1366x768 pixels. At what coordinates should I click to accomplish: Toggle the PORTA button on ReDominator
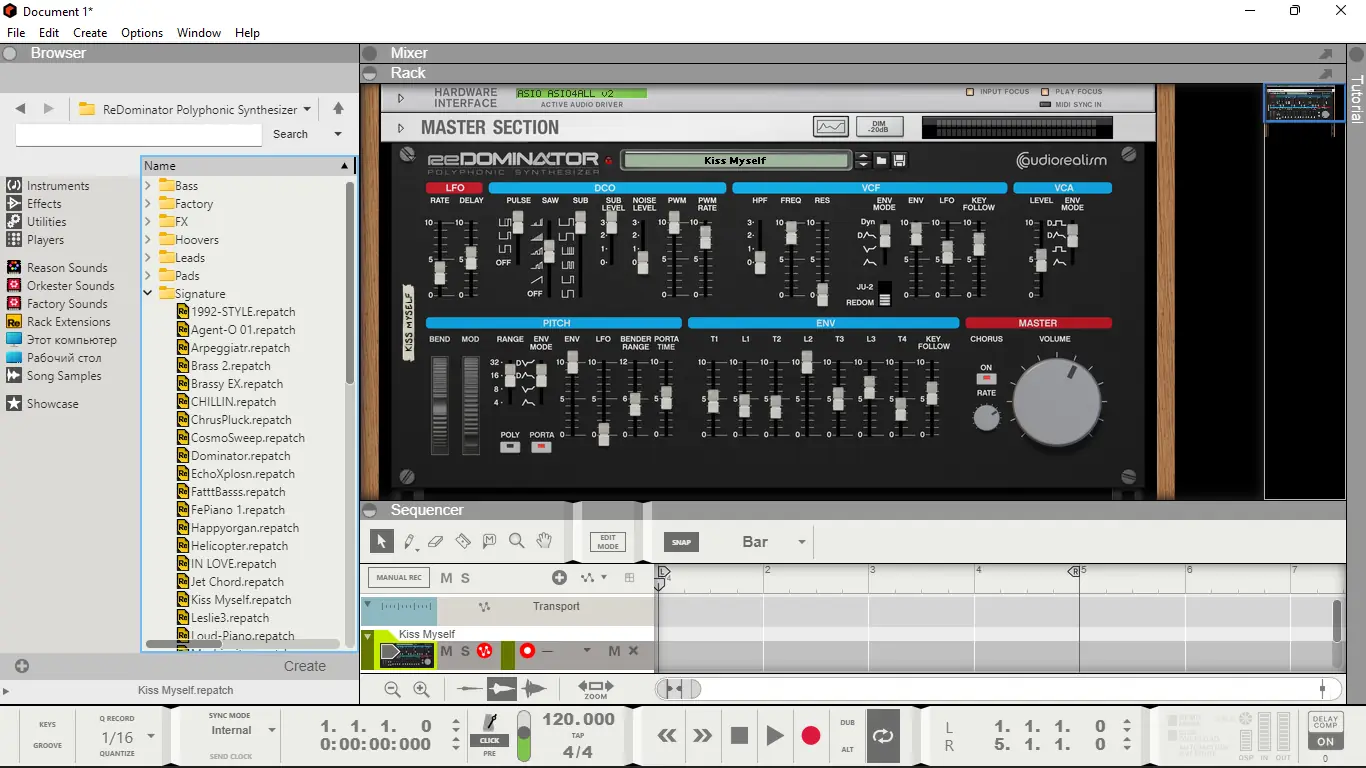click(x=542, y=447)
